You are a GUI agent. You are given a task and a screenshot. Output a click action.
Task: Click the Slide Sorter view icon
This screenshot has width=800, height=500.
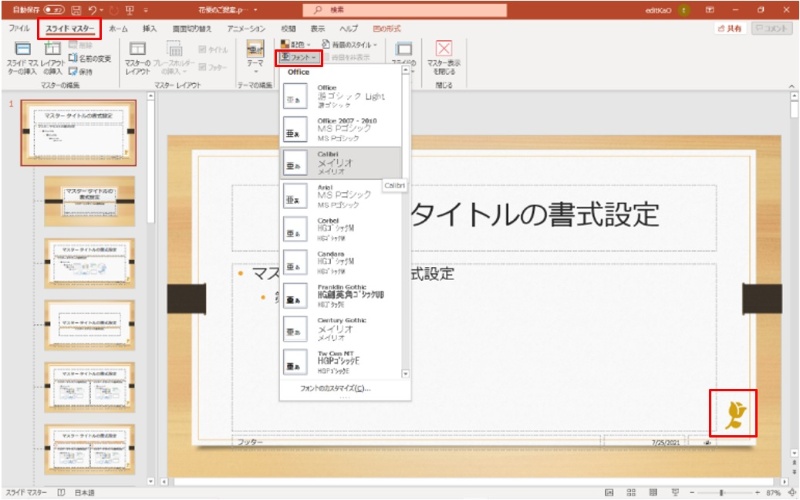(631, 492)
